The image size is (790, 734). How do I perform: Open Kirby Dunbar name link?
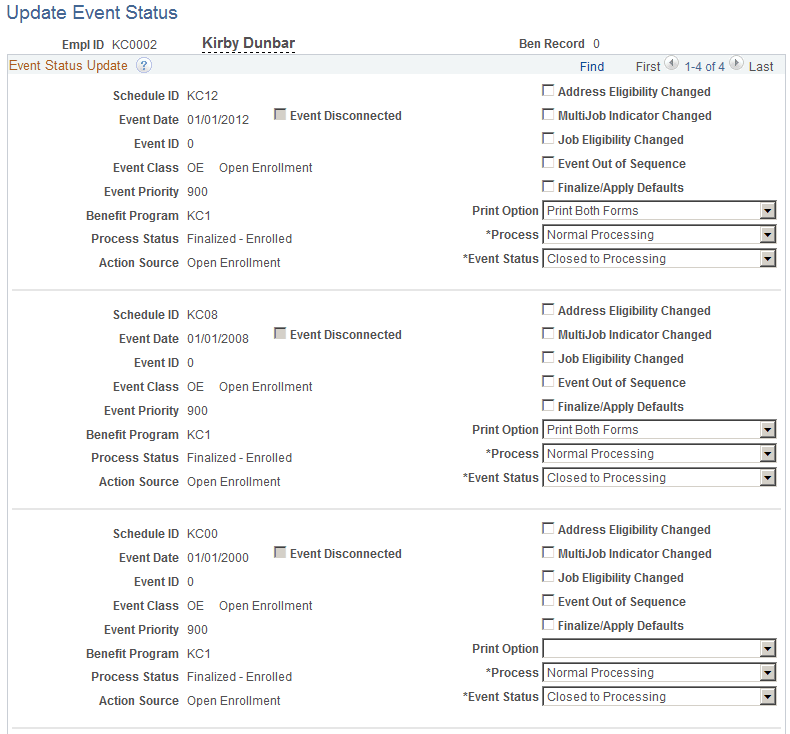coord(248,43)
